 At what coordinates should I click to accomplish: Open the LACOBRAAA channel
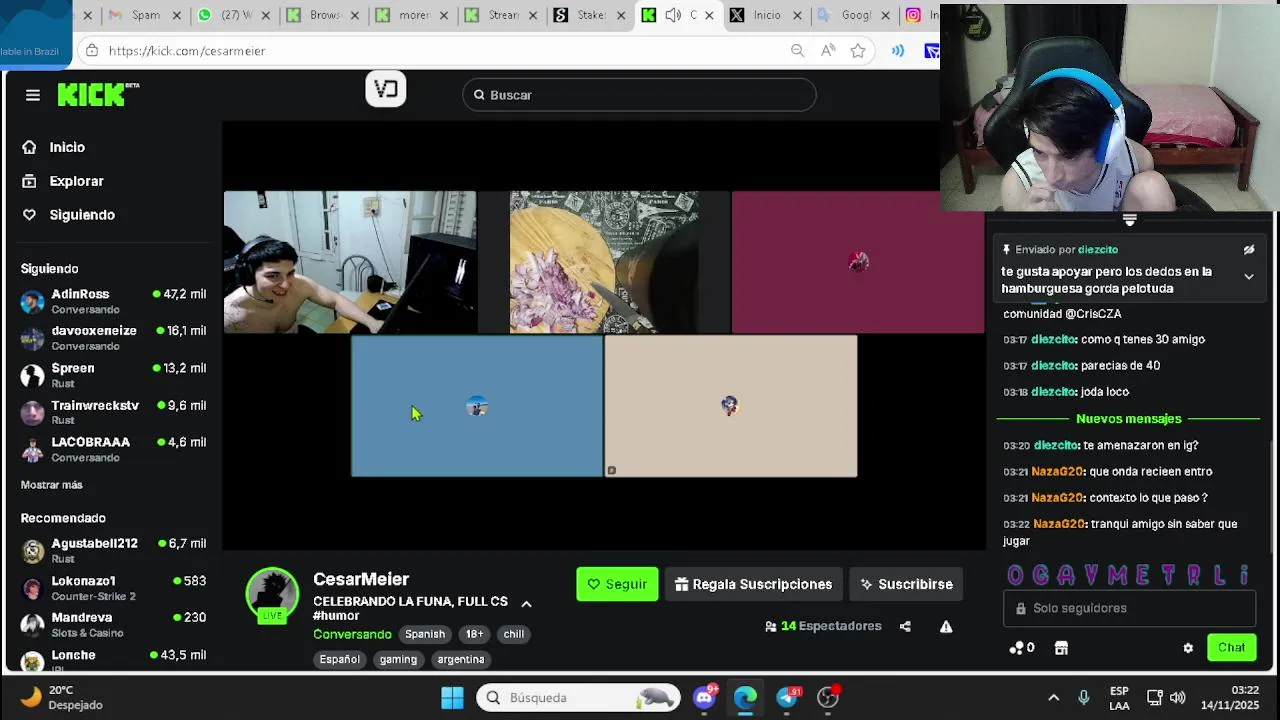(113, 449)
